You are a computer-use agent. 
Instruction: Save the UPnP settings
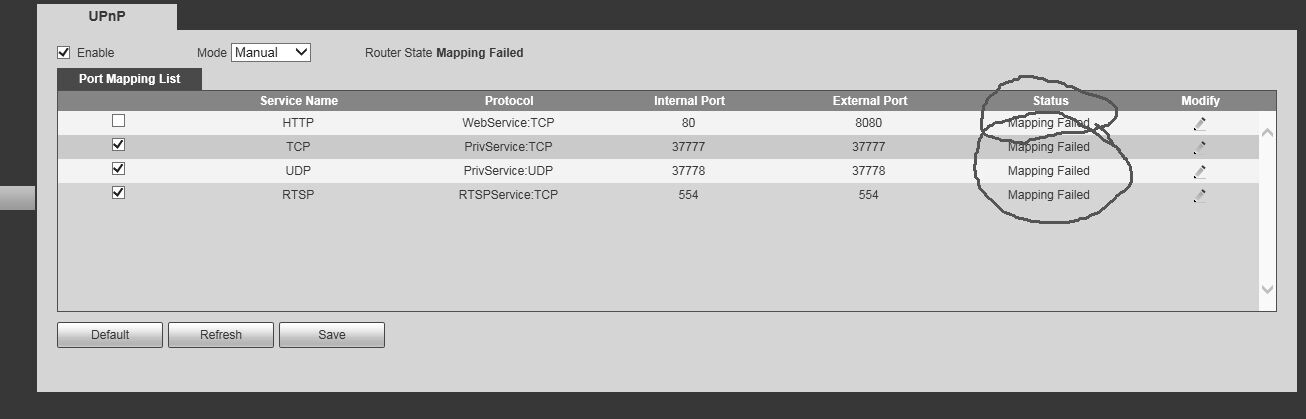(x=331, y=335)
